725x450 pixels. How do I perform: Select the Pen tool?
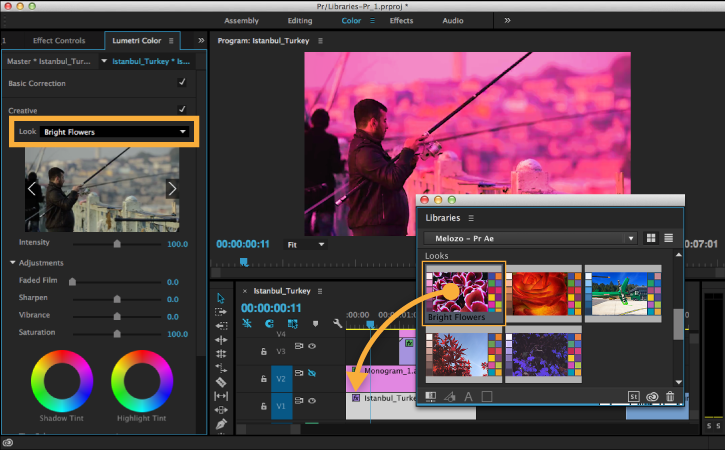coord(221,423)
